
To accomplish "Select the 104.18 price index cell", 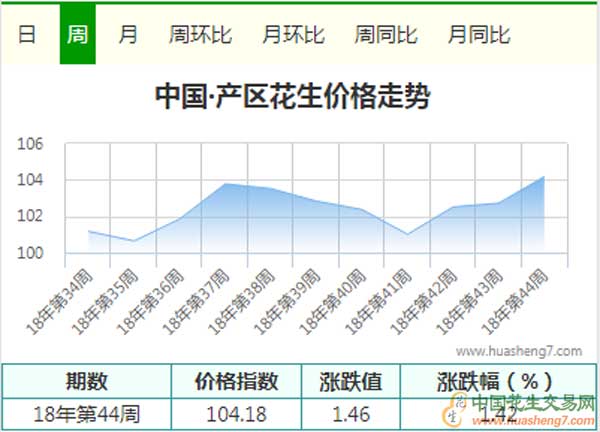I will (237, 412).
